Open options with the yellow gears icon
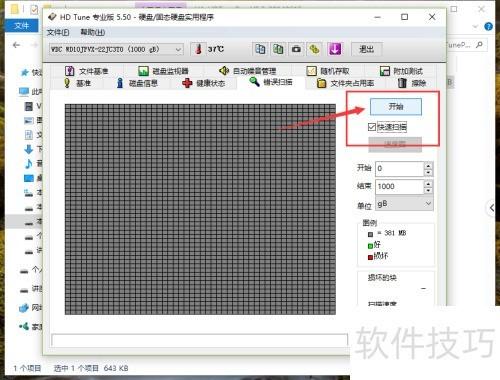 314,49
